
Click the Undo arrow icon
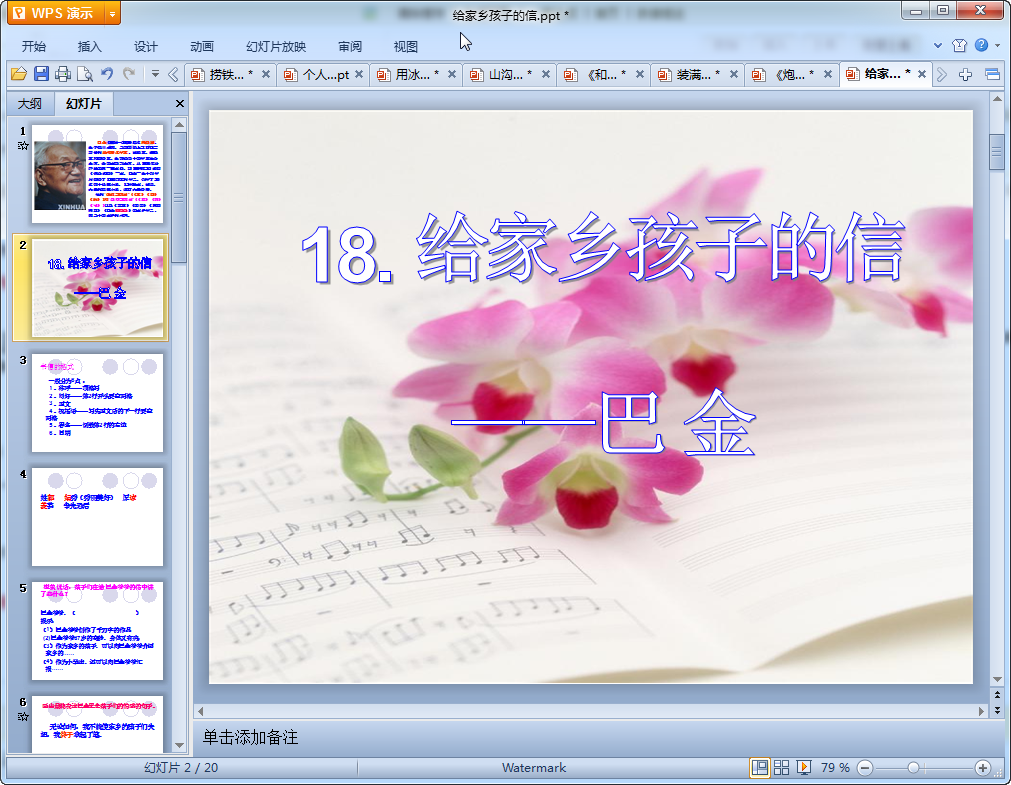pyautogui.click(x=107, y=74)
